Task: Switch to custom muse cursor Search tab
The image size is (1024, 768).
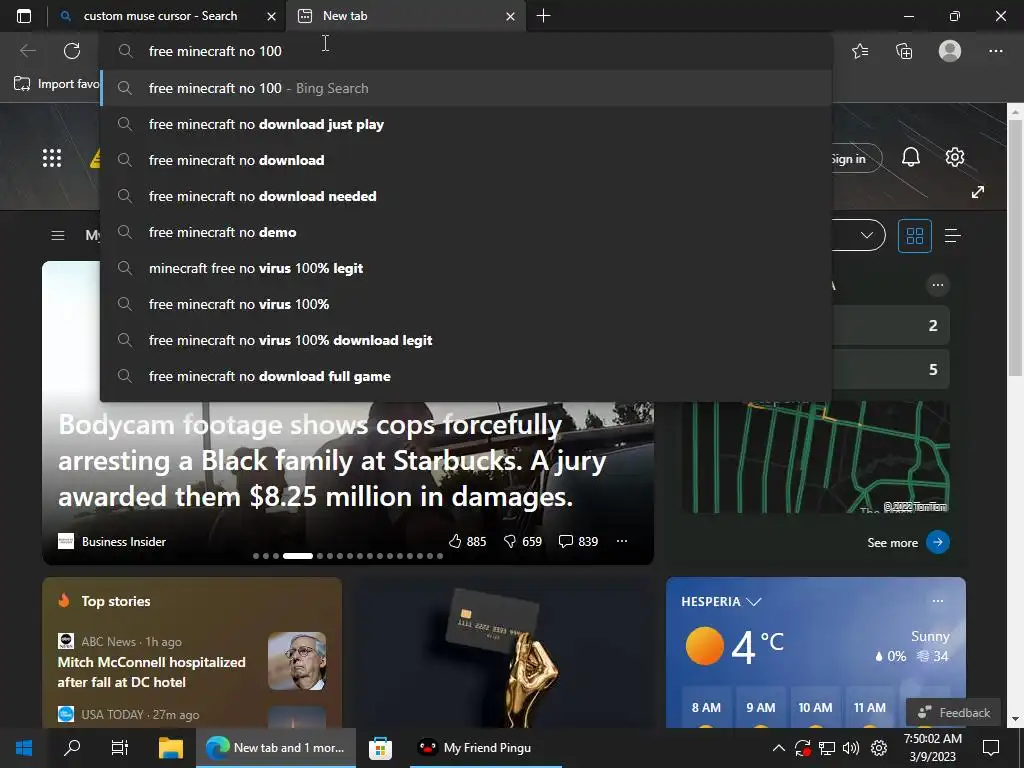Action: (160, 16)
